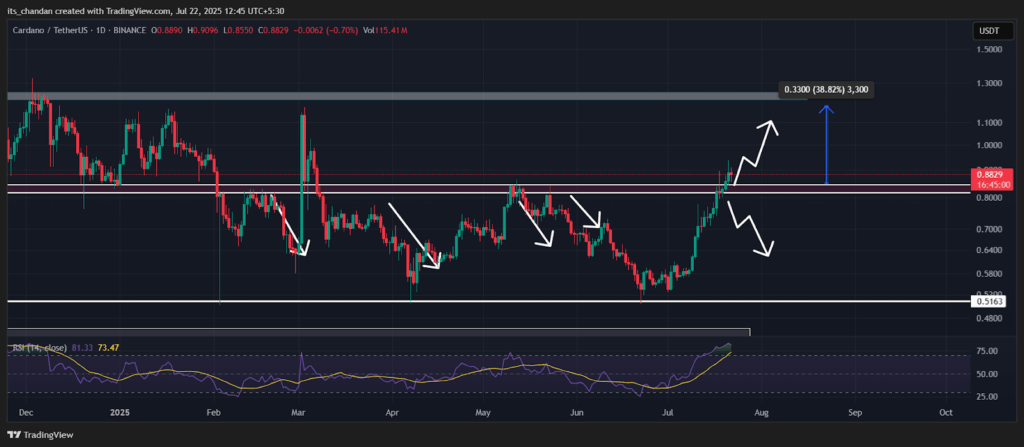Click the 0.5800 price axis label
This screenshot has height=447, width=1024.
coord(987,274)
